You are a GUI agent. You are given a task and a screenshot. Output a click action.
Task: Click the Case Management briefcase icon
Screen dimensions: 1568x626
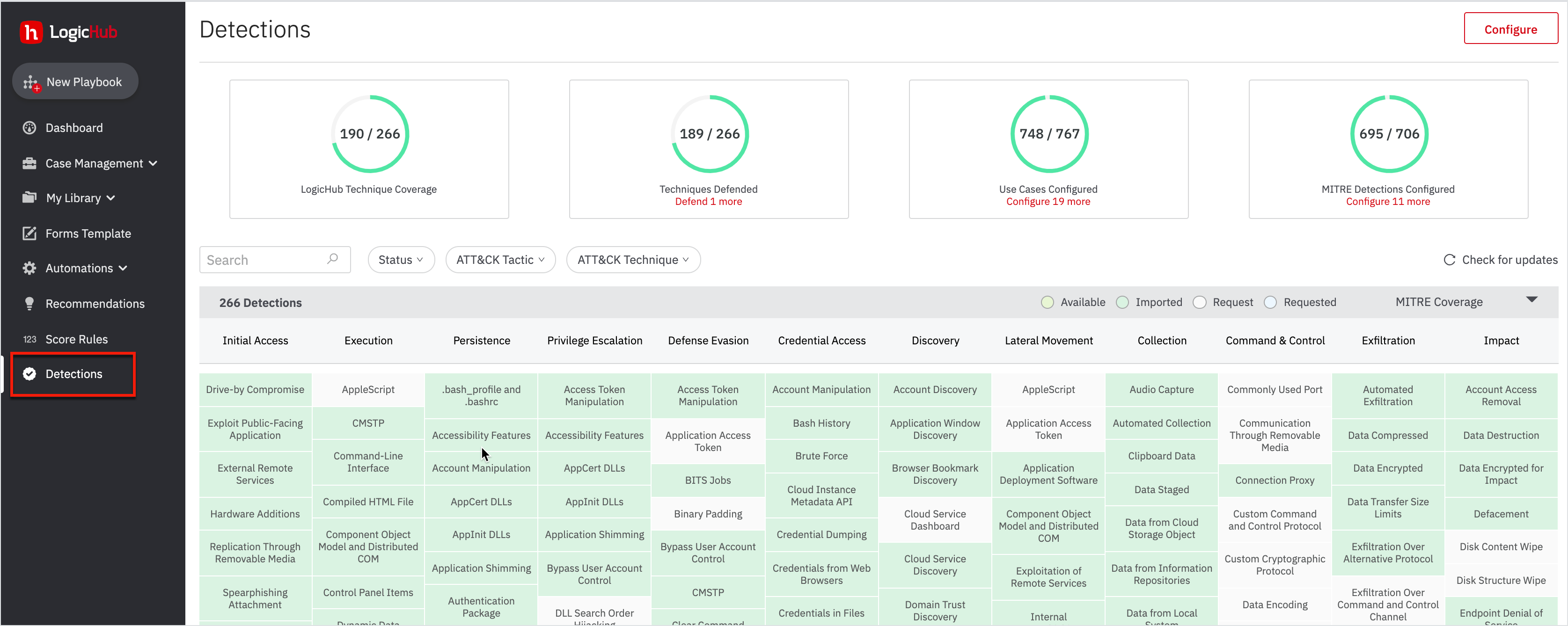point(29,163)
